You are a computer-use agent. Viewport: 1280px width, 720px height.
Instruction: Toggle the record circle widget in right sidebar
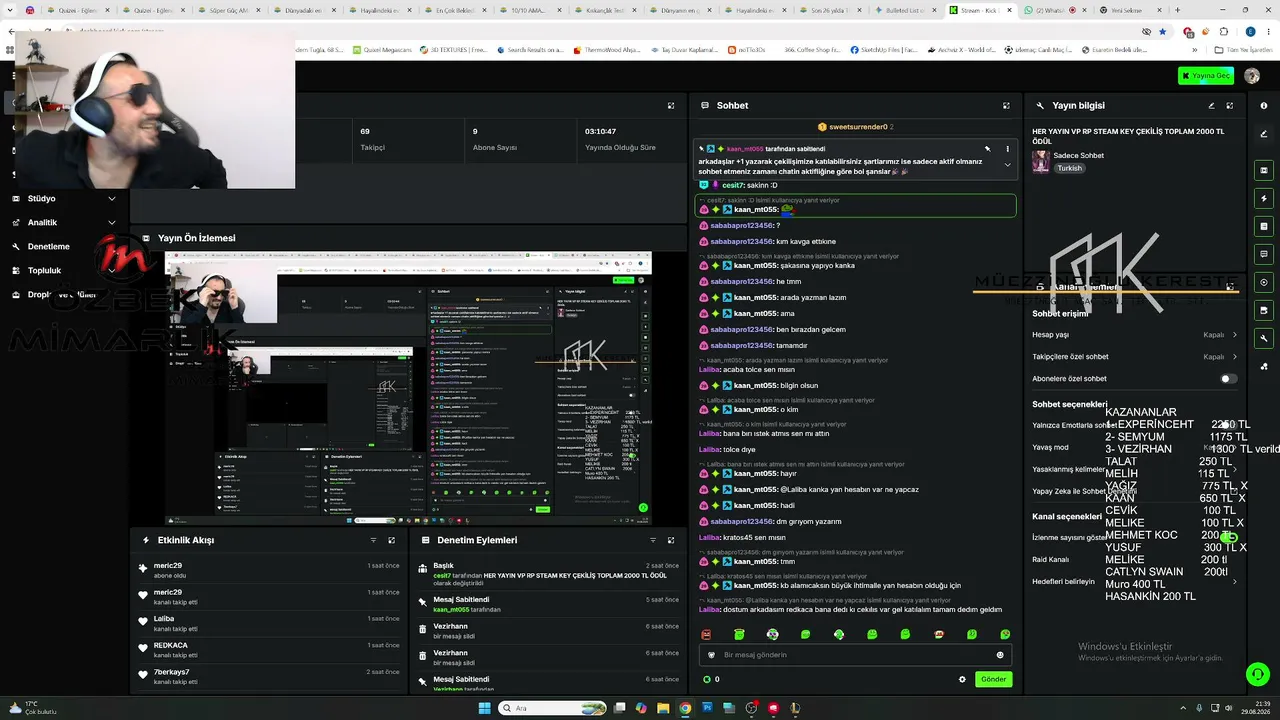pos(1264,282)
